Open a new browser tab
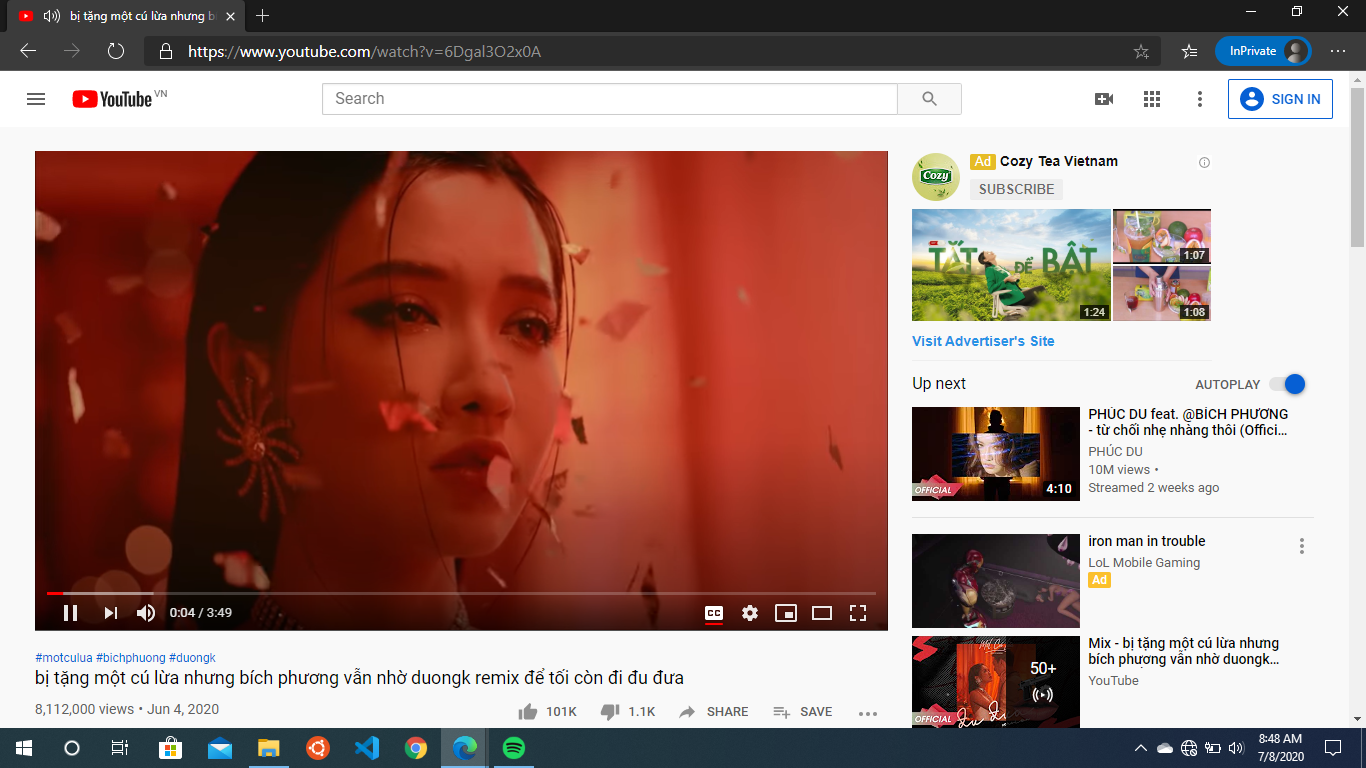This screenshot has height=768, width=1366. point(262,16)
